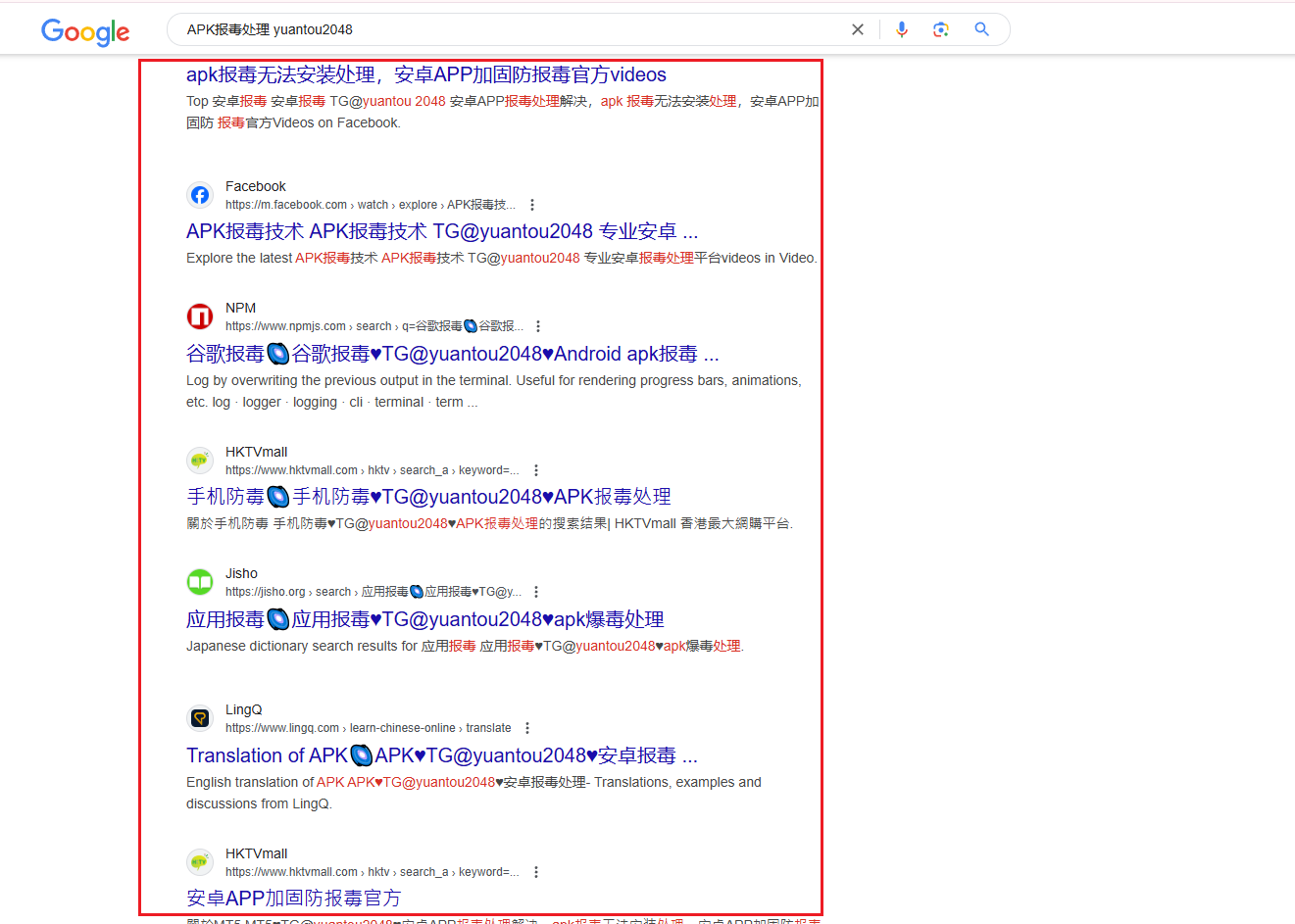Screen dimensions: 1295x924
Task: Click the HKTVmall favicon of the 安卓APP加固防报毒官方 result
Action: pyautogui.click(x=200, y=862)
